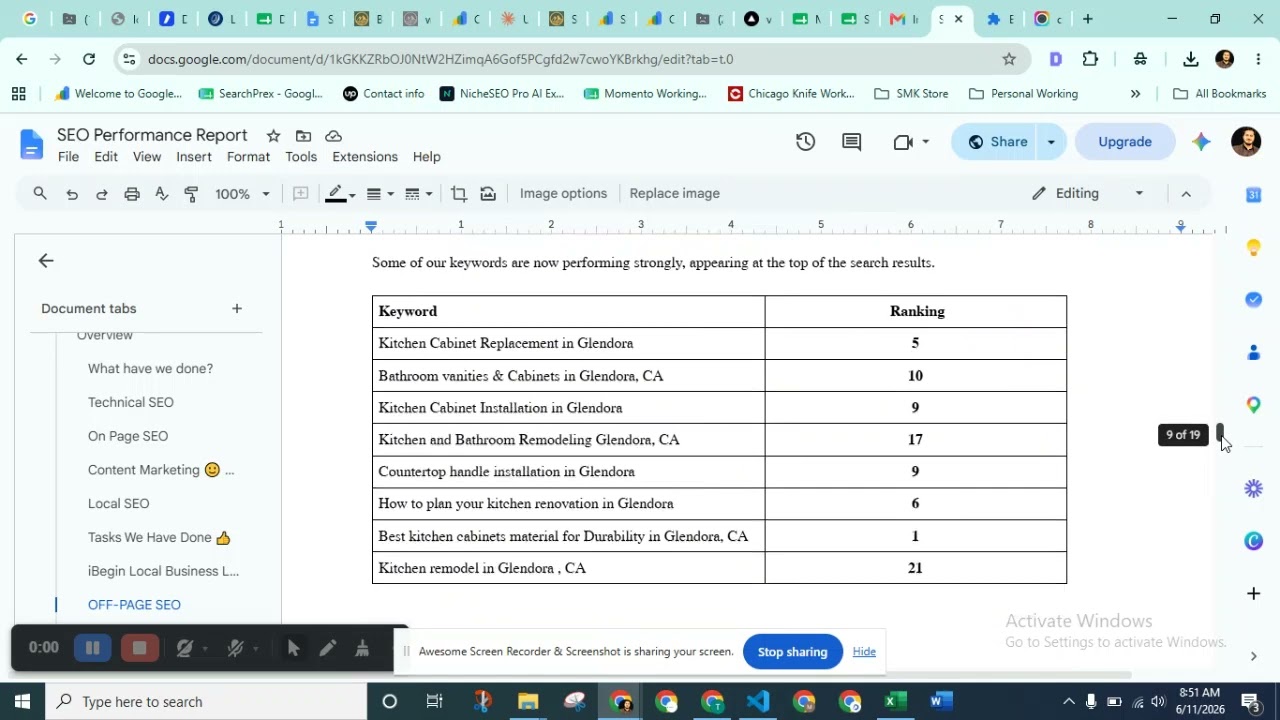Print the document
1280x720 pixels.
[x=131, y=194]
